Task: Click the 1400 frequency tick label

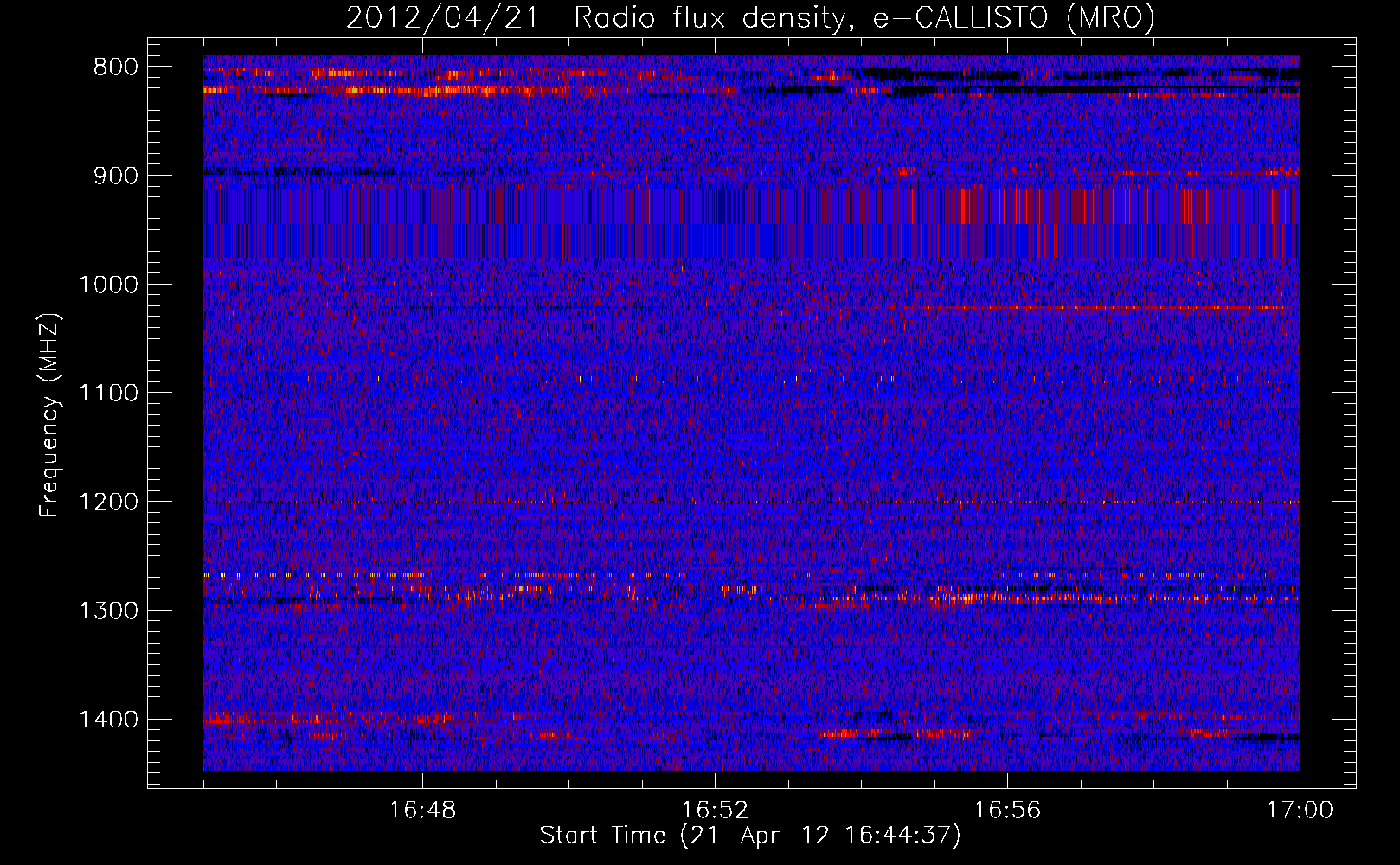Action: pos(108,720)
